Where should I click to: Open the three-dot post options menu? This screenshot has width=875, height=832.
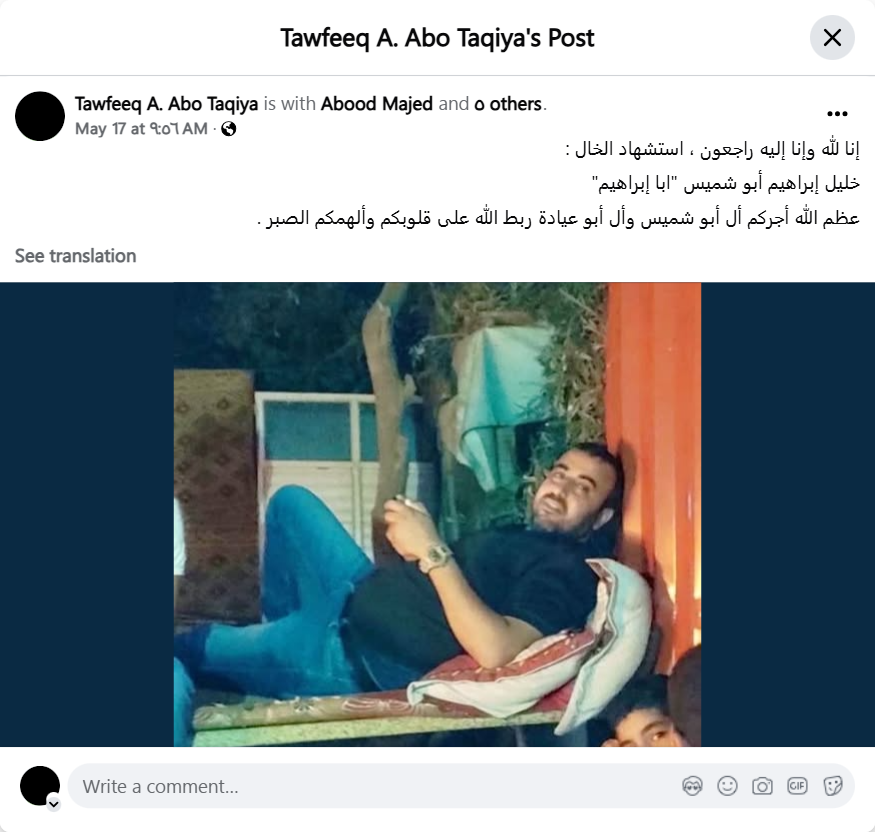pyautogui.click(x=837, y=114)
